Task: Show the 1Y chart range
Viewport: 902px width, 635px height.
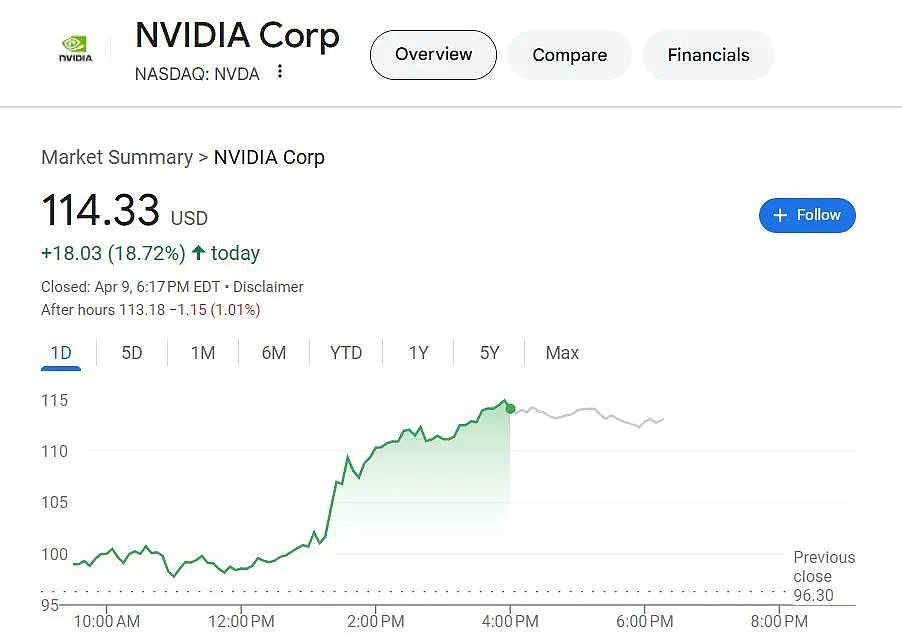Action: click(418, 353)
